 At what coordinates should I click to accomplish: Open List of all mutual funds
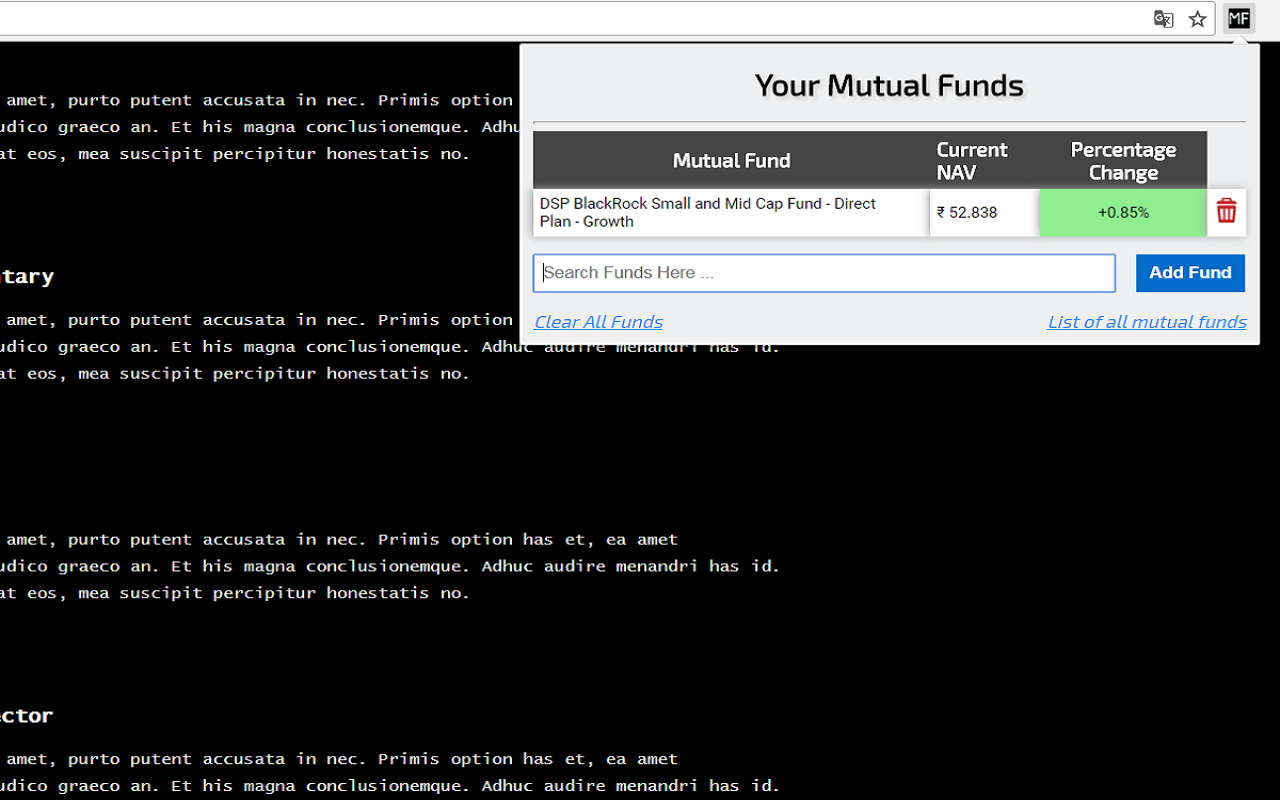(x=1146, y=321)
